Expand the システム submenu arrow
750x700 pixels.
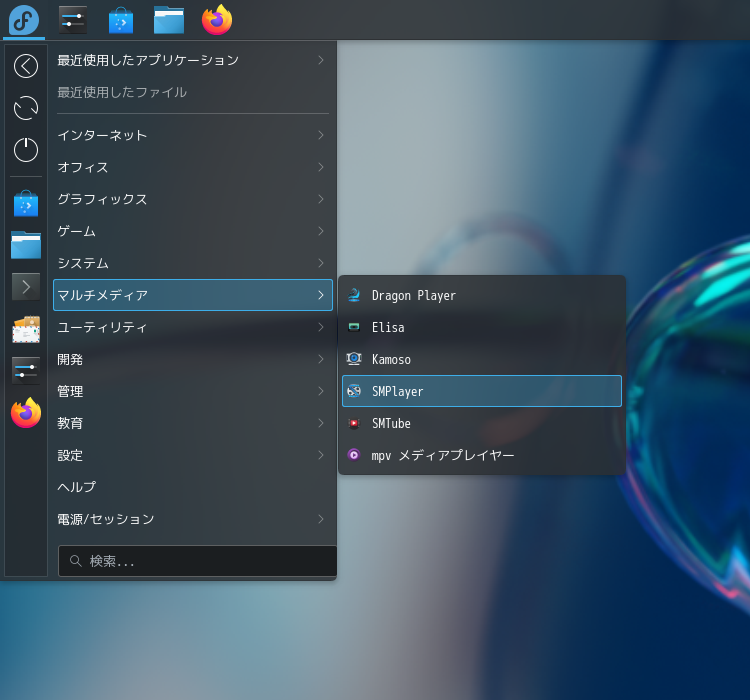point(321,263)
